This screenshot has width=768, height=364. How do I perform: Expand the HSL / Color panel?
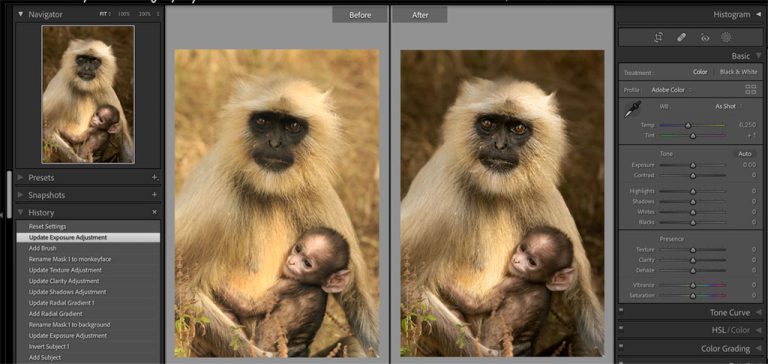758,330
